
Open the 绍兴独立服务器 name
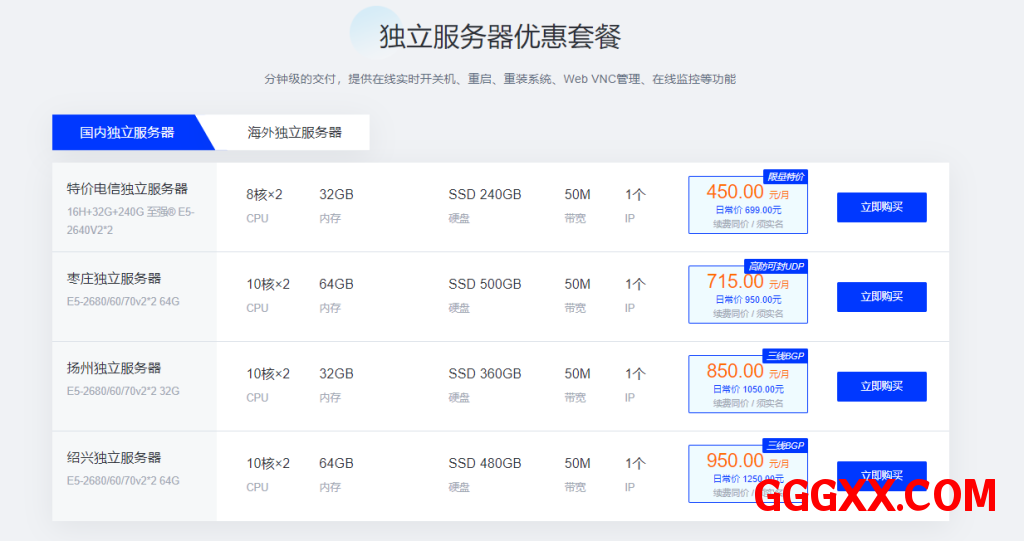pos(114,458)
